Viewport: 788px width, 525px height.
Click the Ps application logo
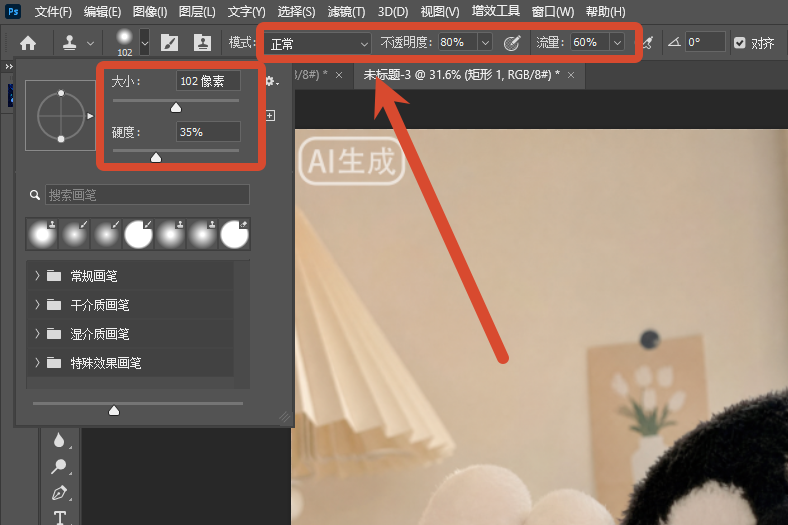[x=13, y=11]
